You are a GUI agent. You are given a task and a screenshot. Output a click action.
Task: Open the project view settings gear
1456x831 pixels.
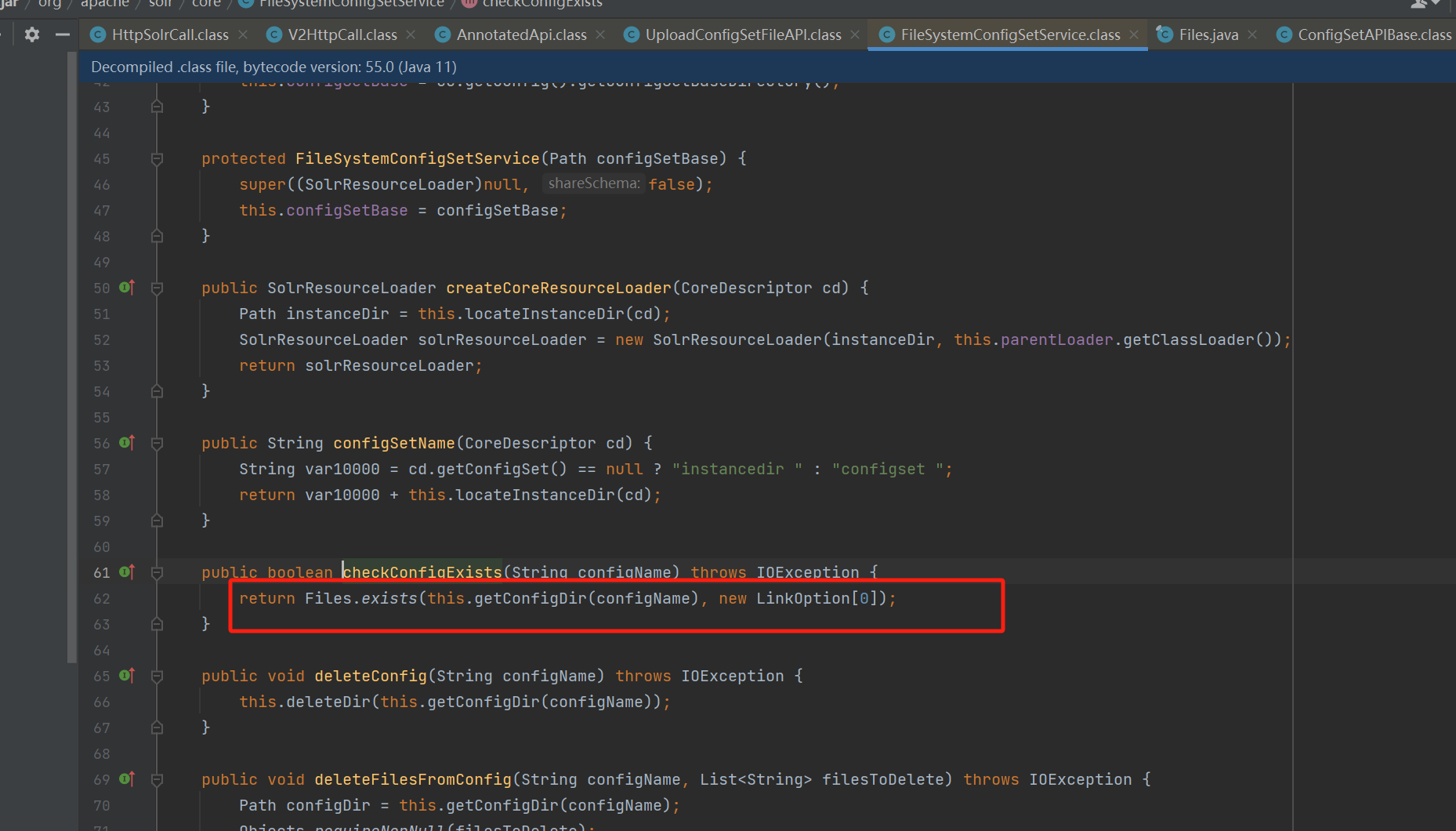(x=32, y=34)
